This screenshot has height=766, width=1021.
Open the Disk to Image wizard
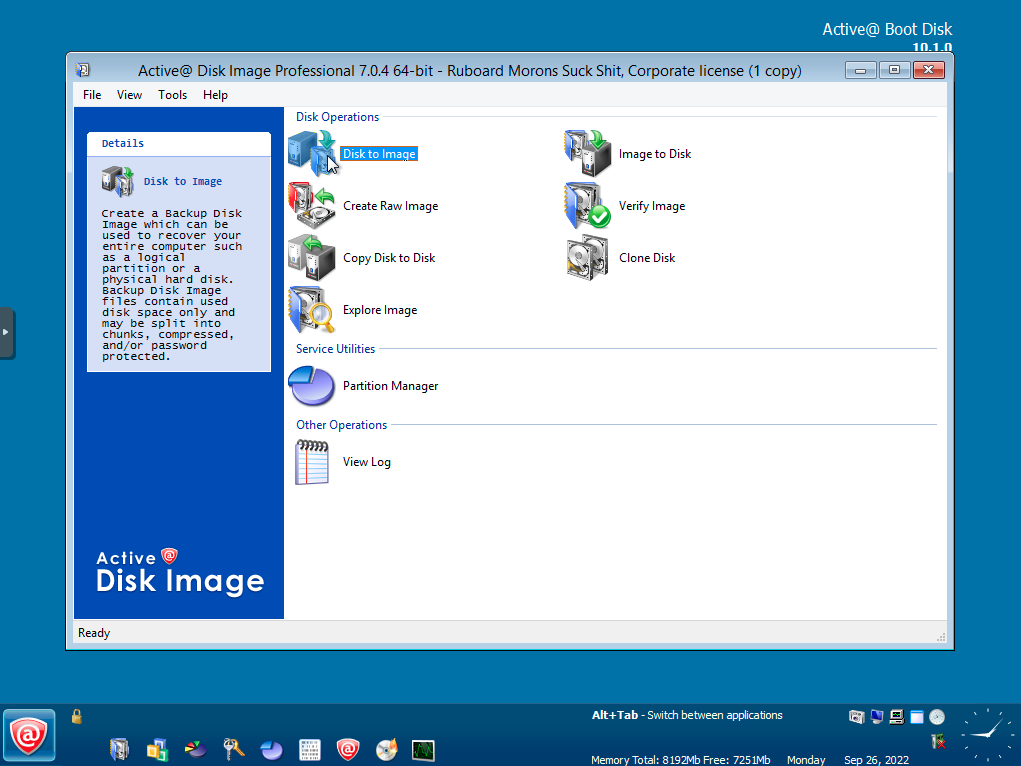(x=378, y=153)
